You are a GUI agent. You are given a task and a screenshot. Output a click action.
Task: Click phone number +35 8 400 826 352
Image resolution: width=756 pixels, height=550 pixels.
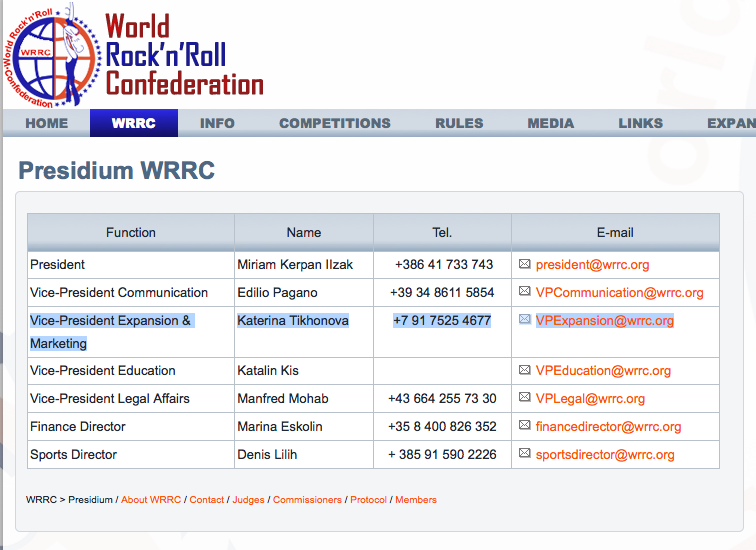[x=442, y=427]
